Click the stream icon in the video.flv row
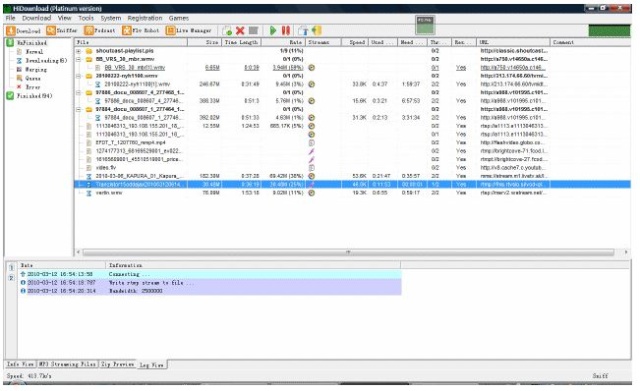 (311, 168)
